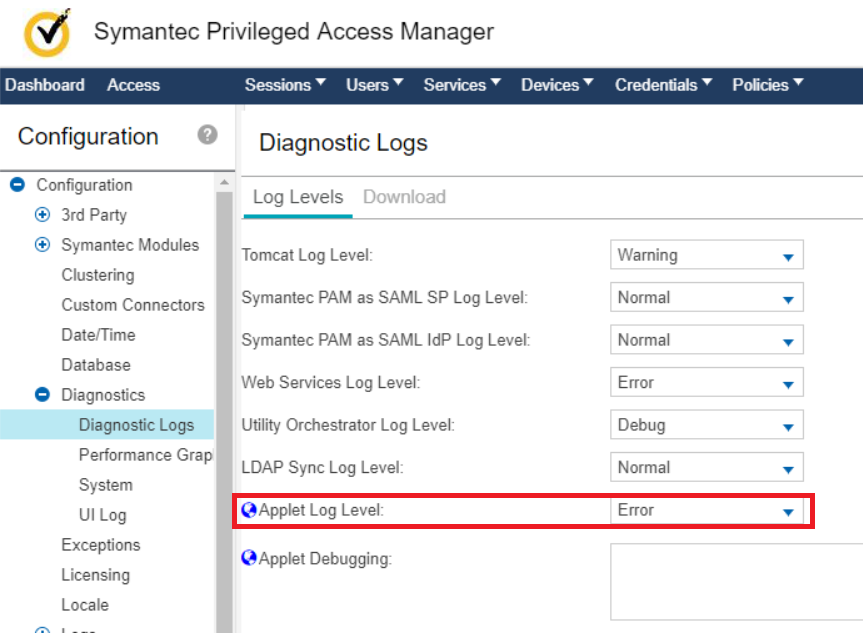Click inside the Applet Debugging text area
The image size is (863, 633).
coord(736,582)
